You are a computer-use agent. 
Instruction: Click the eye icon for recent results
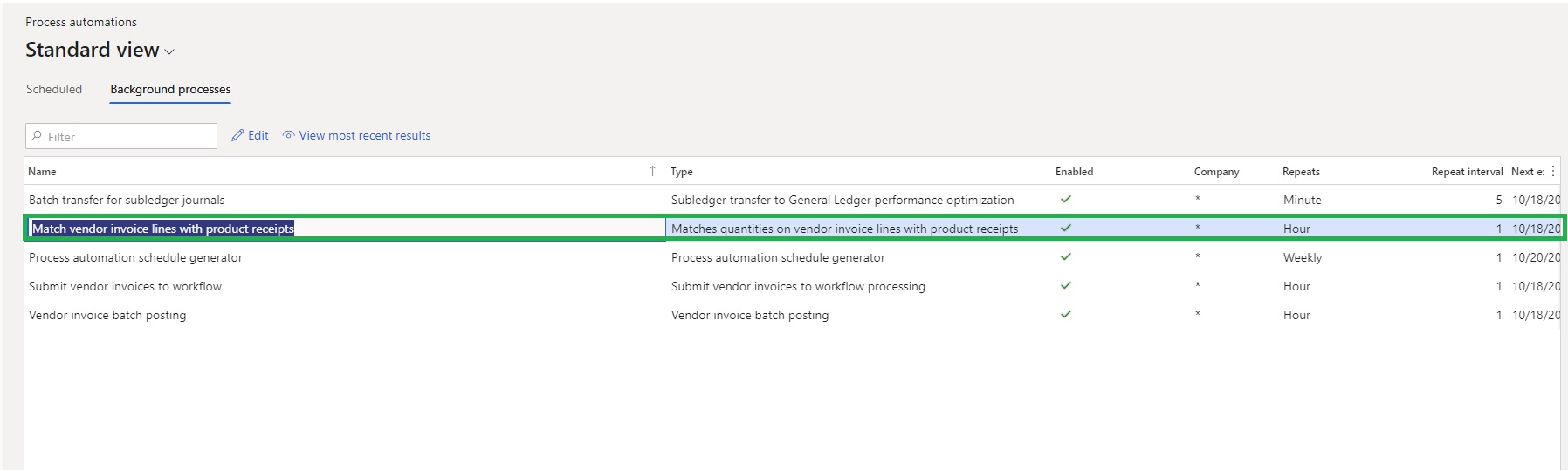pyautogui.click(x=288, y=136)
